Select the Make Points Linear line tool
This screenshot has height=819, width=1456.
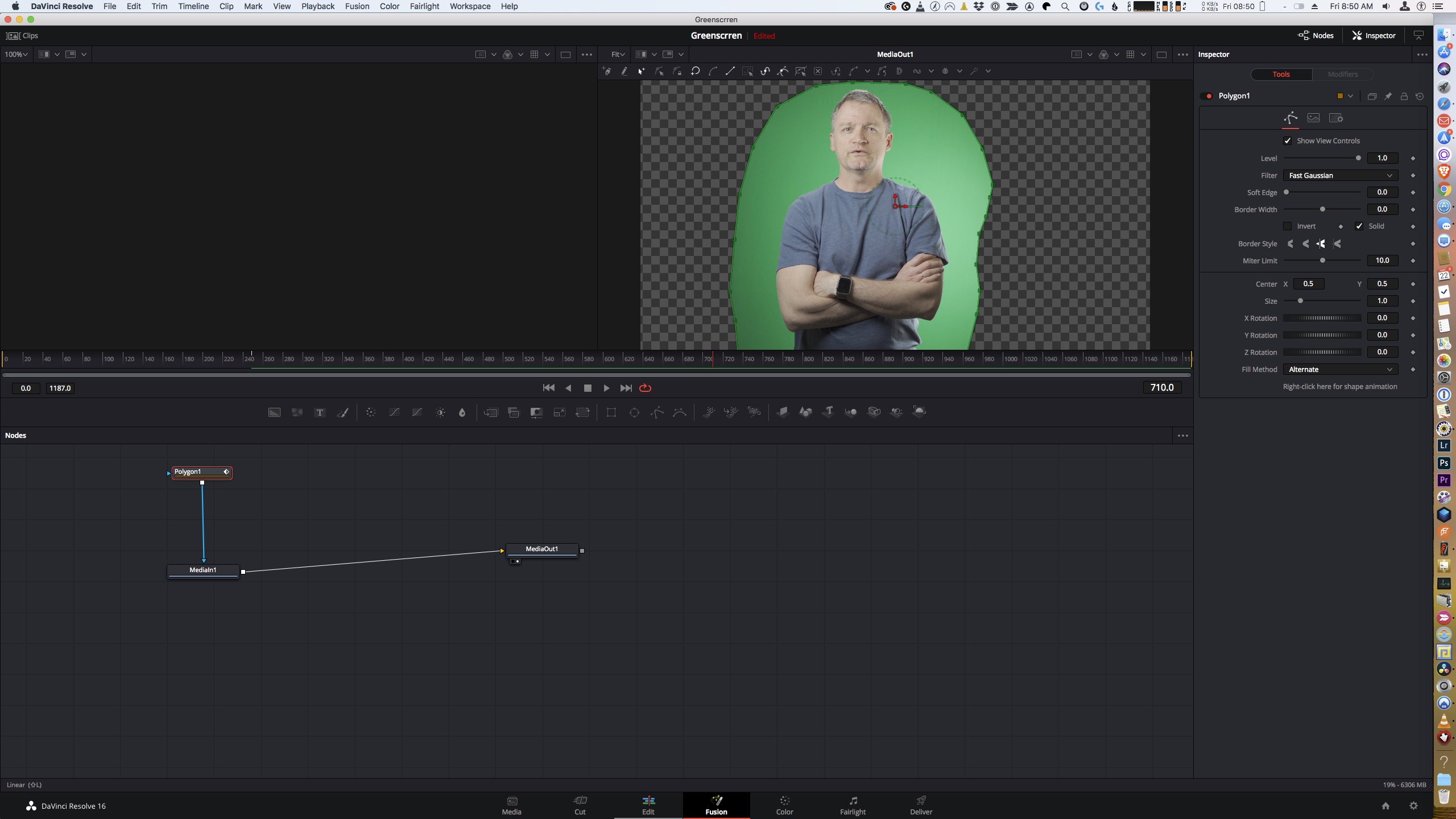(730, 71)
